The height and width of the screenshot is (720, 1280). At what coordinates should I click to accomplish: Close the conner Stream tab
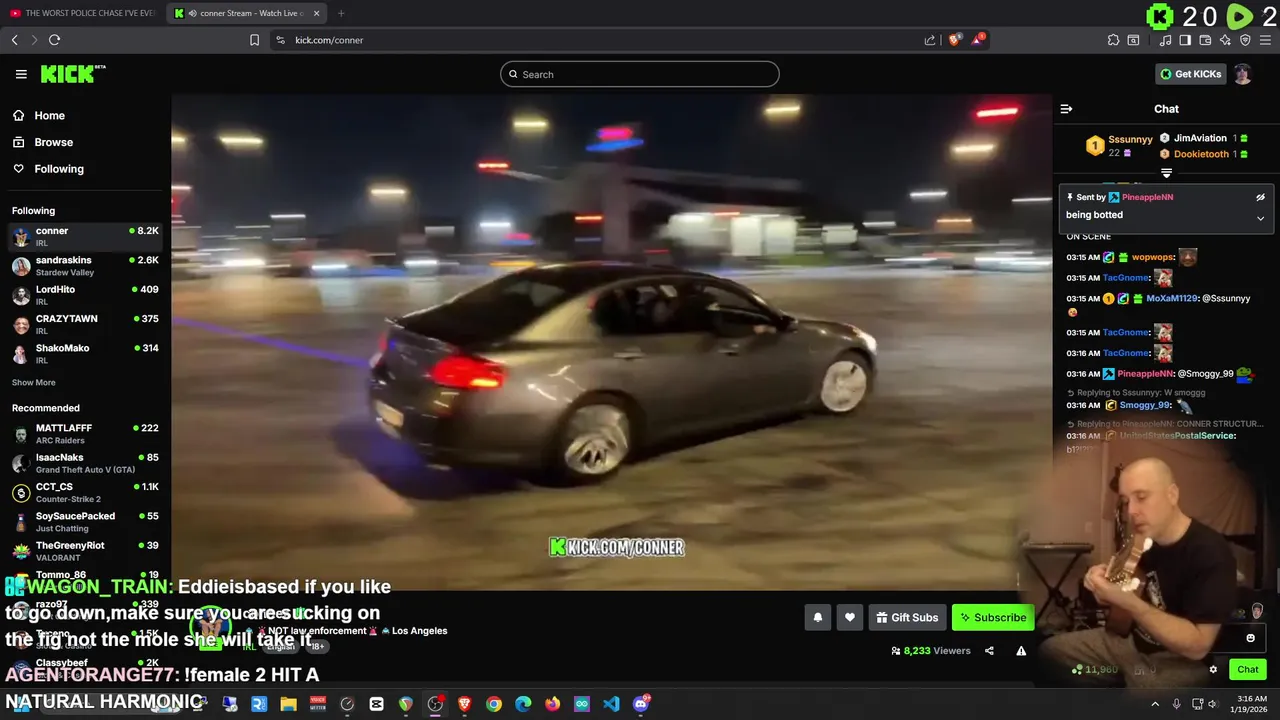point(317,13)
